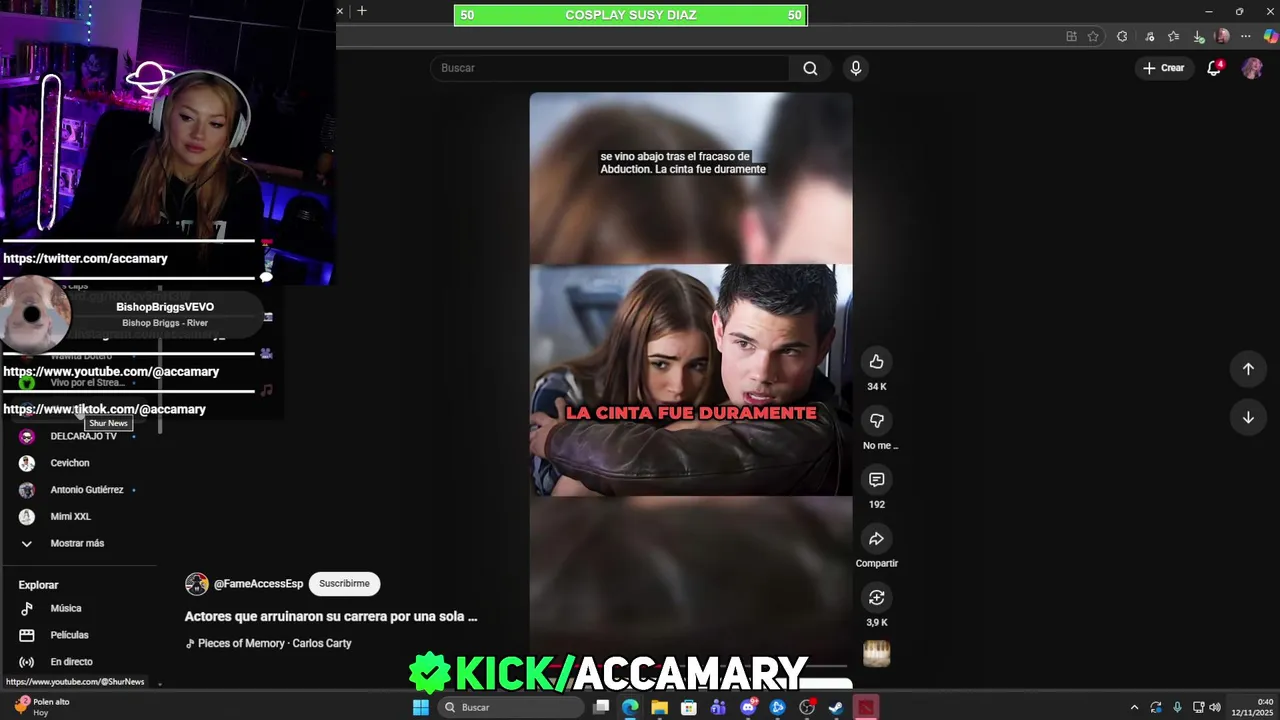Screen dimensions: 1280x720
Task: Open File Explorer from the taskbar
Action: point(660,707)
